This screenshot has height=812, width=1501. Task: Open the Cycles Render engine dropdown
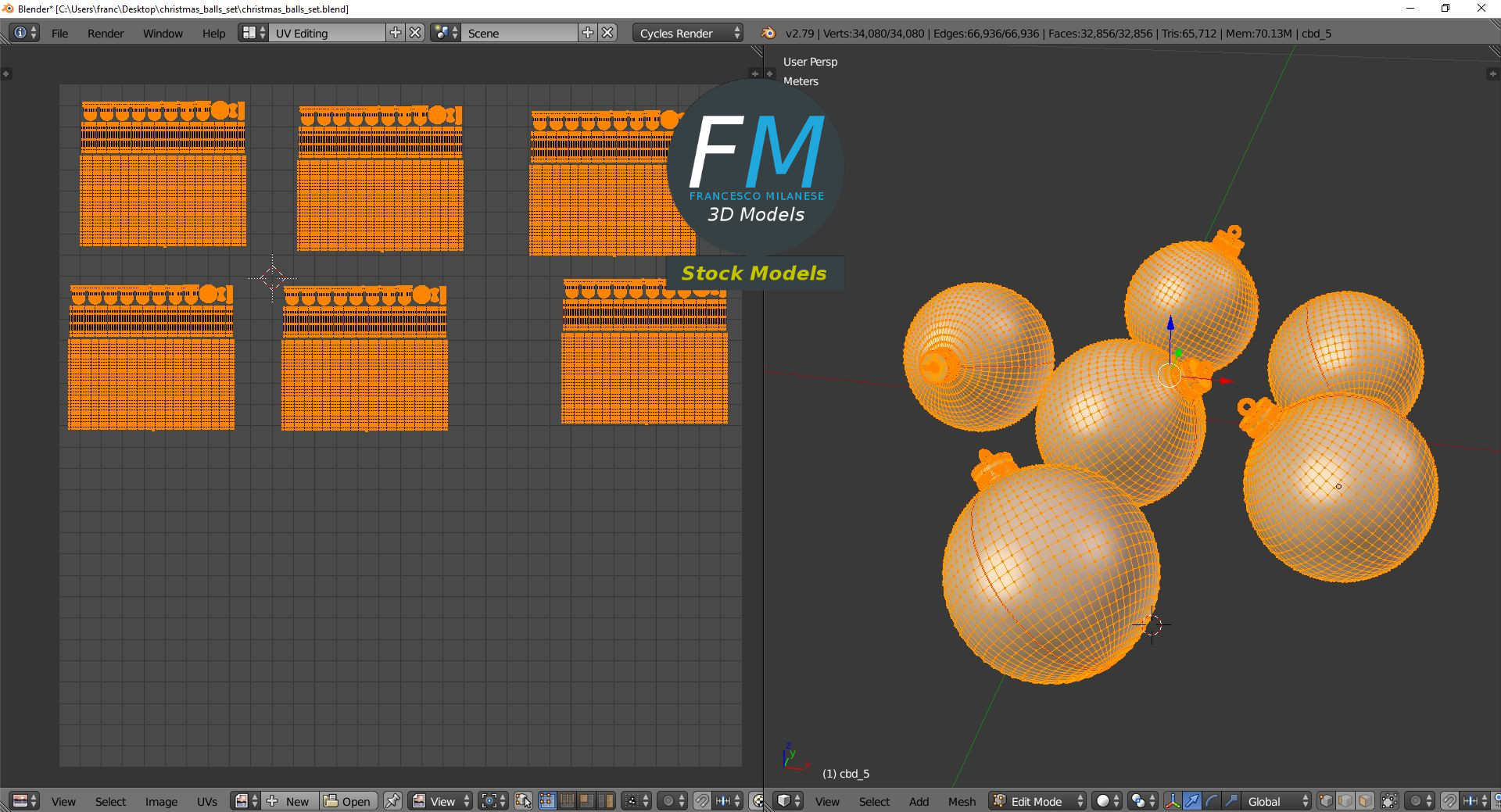point(688,33)
